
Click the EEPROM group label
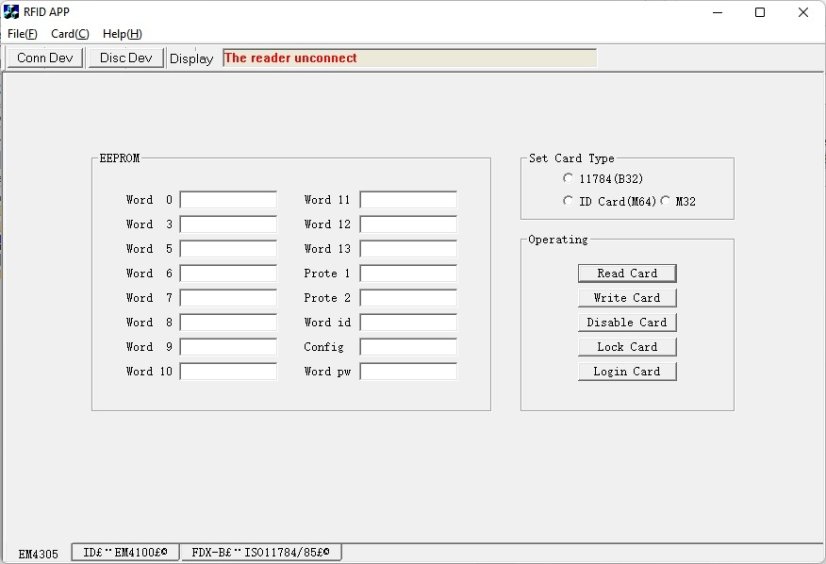click(x=120, y=158)
